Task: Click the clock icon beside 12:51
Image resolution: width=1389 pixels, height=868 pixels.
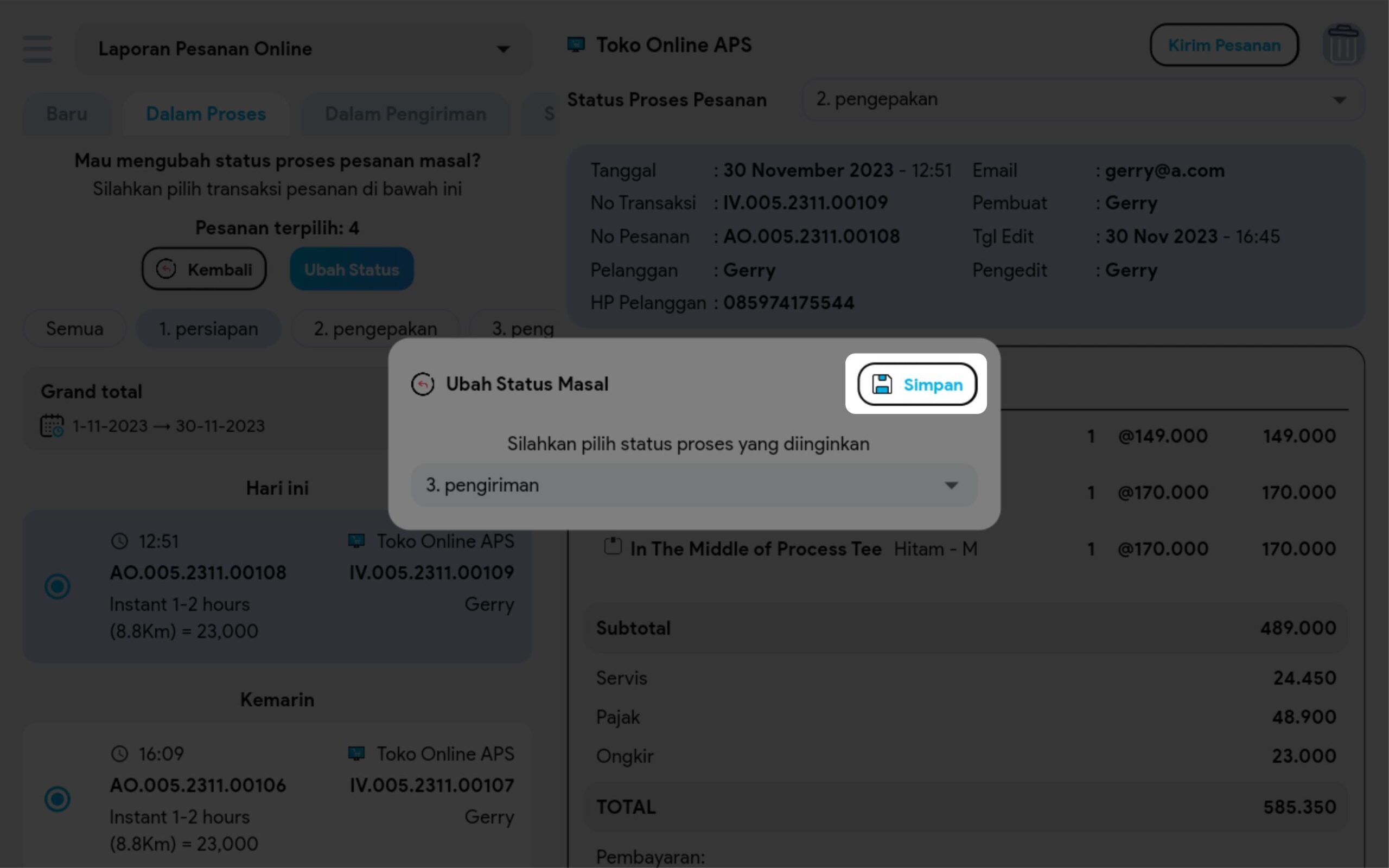Action: (119, 541)
